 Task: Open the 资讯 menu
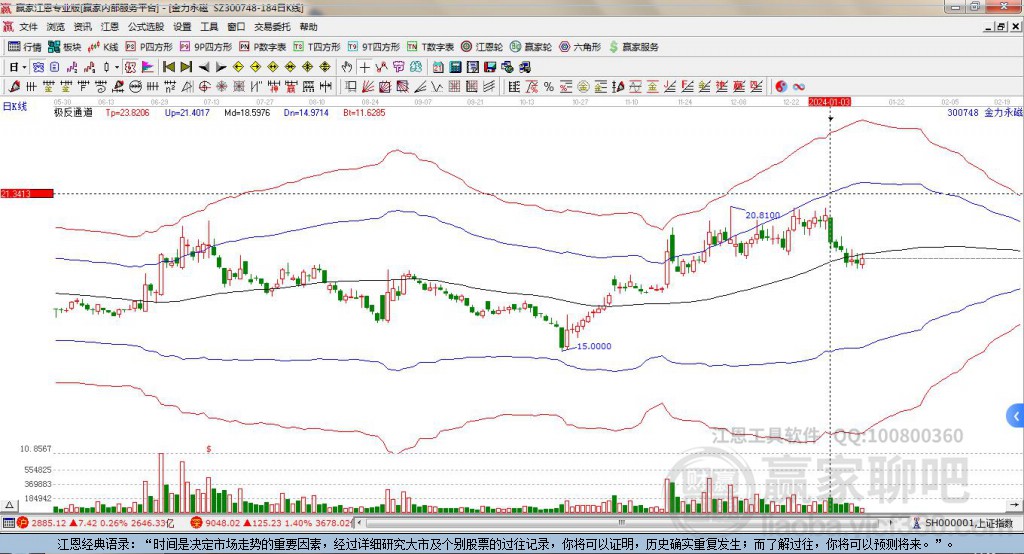click(x=82, y=27)
